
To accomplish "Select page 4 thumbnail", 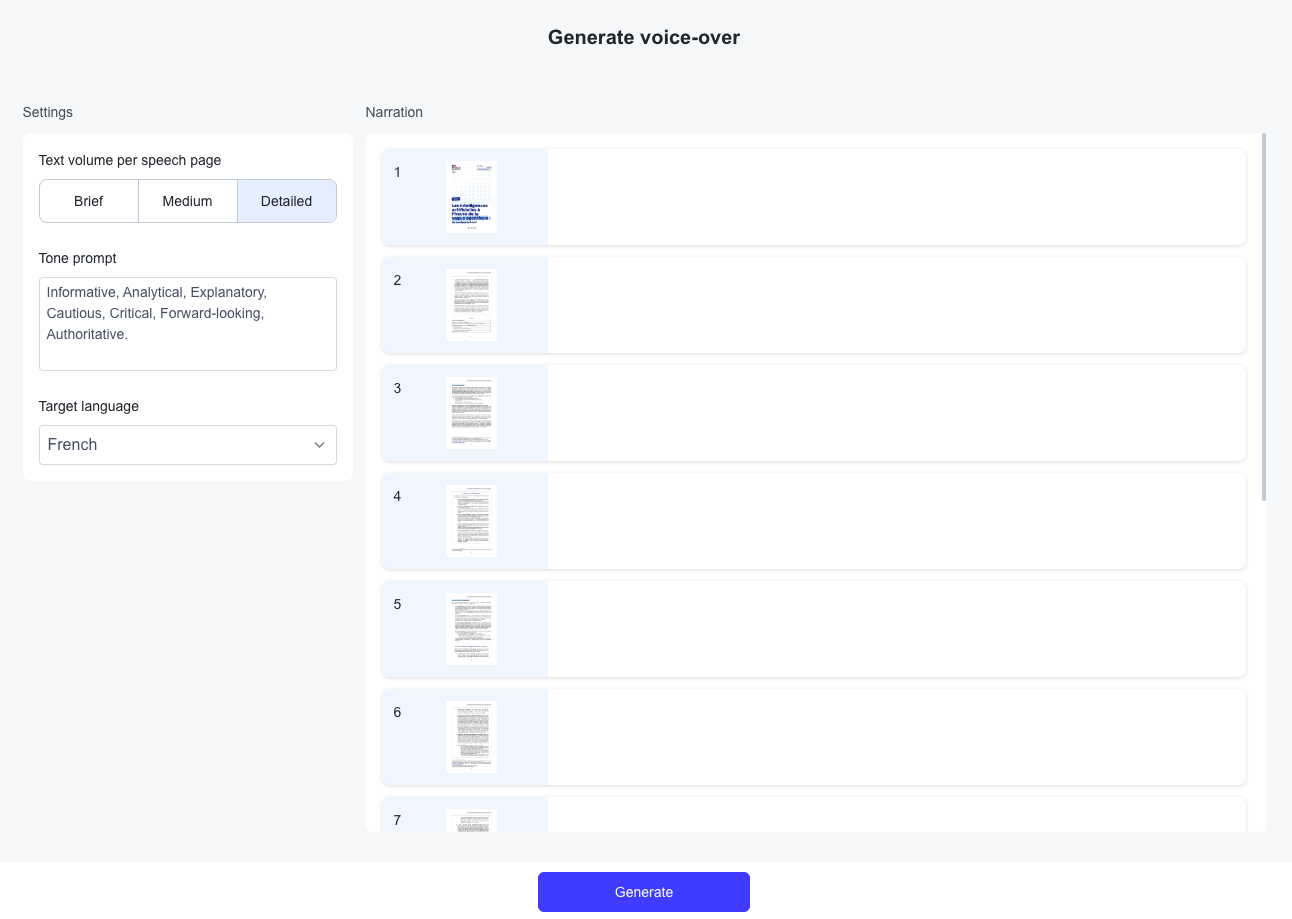I will point(471,521).
